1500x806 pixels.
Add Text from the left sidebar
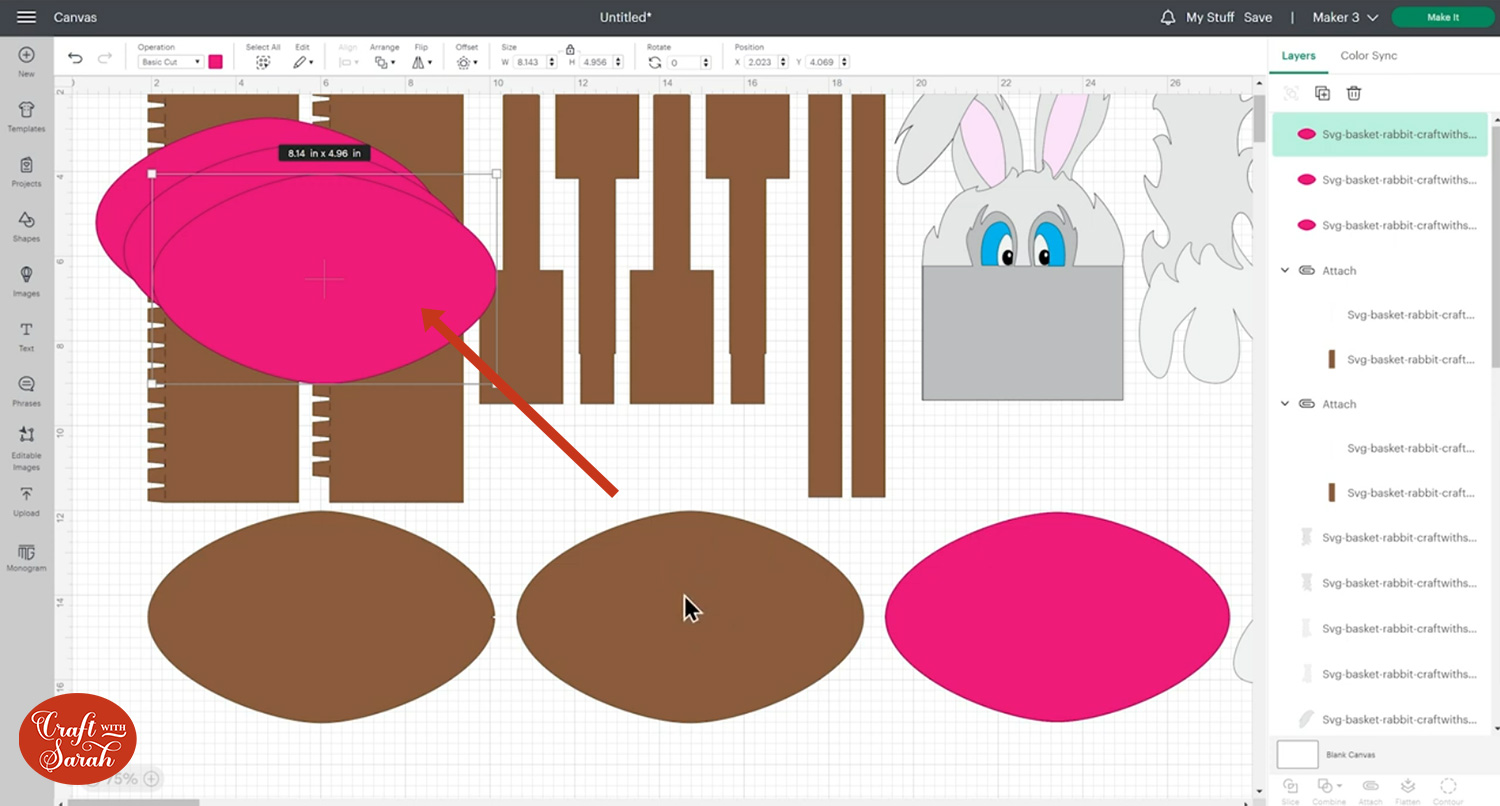(x=26, y=334)
